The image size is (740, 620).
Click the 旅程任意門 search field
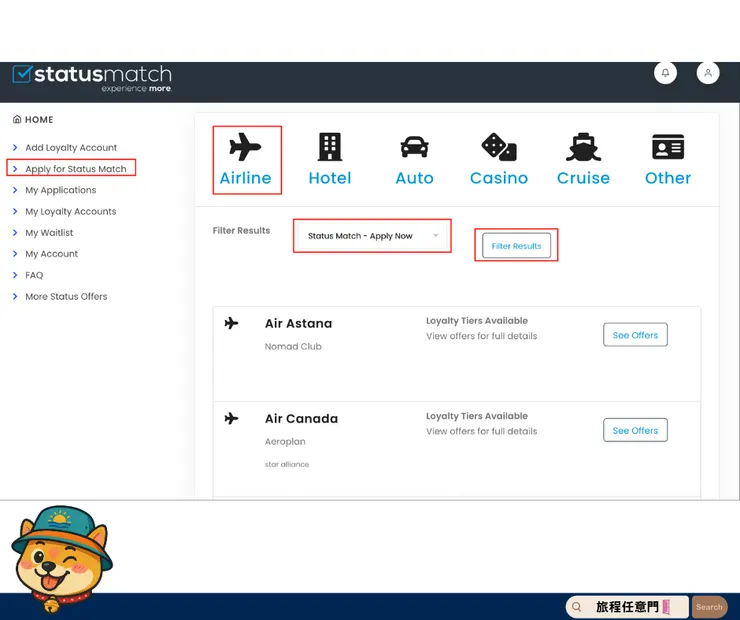tap(627, 607)
